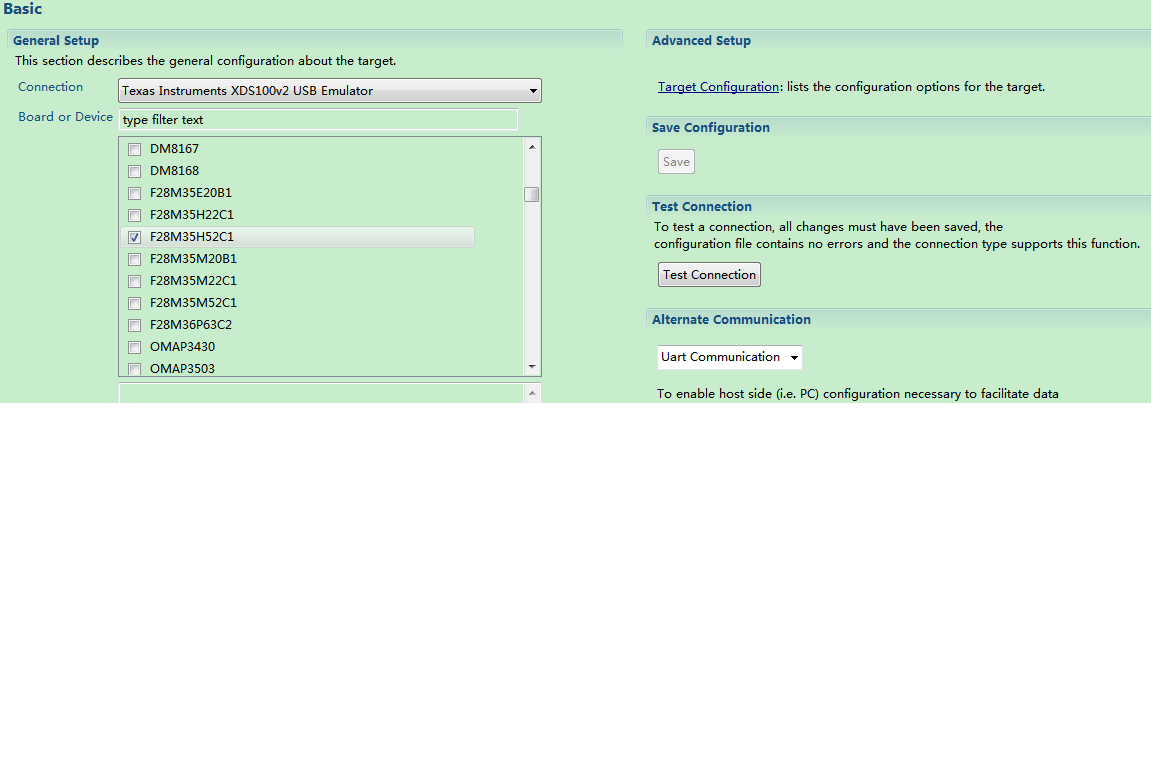Click the Connection field label

[x=50, y=87]
